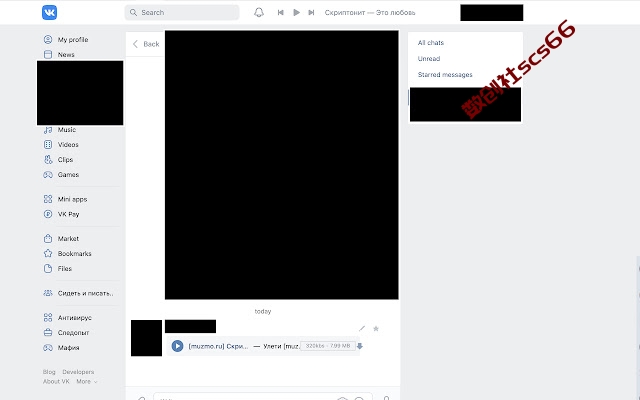The height and width of the screenshot is (400, 640).
Task: Click the Следопыт app icon
Action: (48, 333)
